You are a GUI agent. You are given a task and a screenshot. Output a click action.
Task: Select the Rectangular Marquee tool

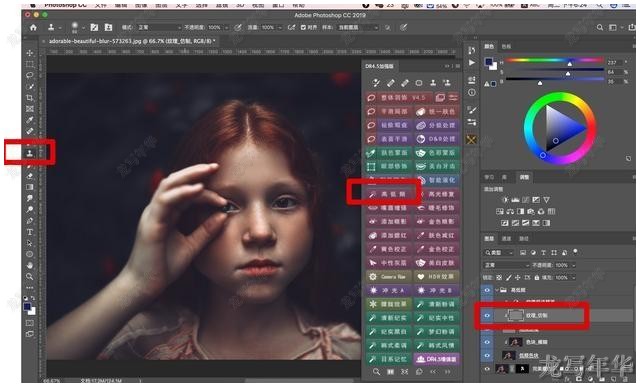pyautogui.click(x=30, y=64)
